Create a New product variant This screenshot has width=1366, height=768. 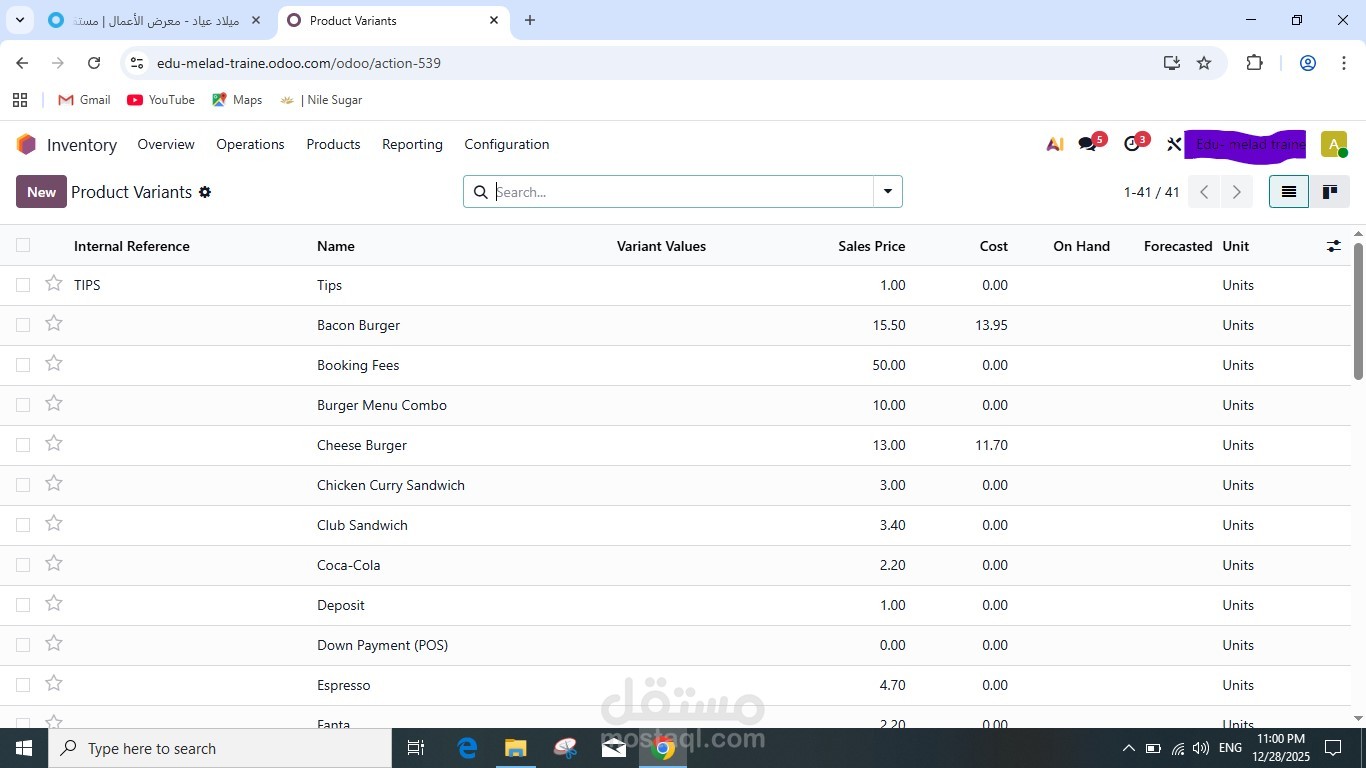point(41,192)
